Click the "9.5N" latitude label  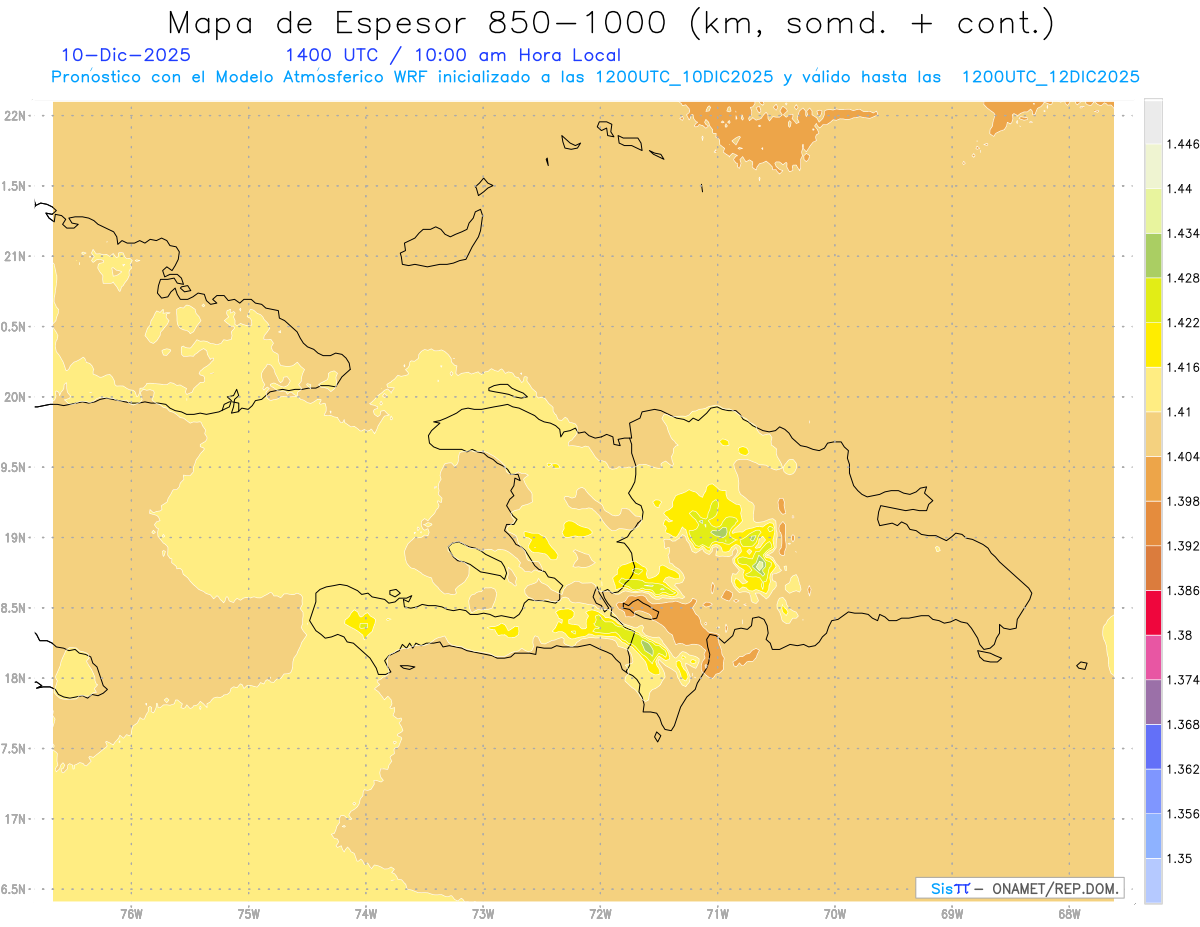14,467
